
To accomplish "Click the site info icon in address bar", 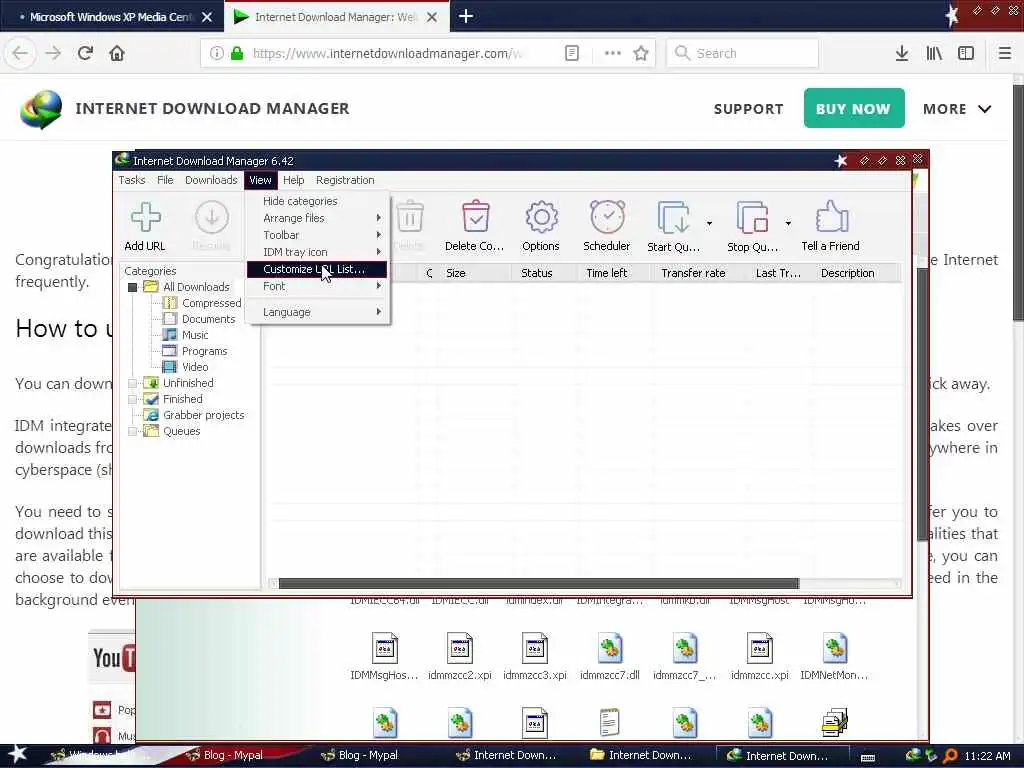I will coord(216,53).
